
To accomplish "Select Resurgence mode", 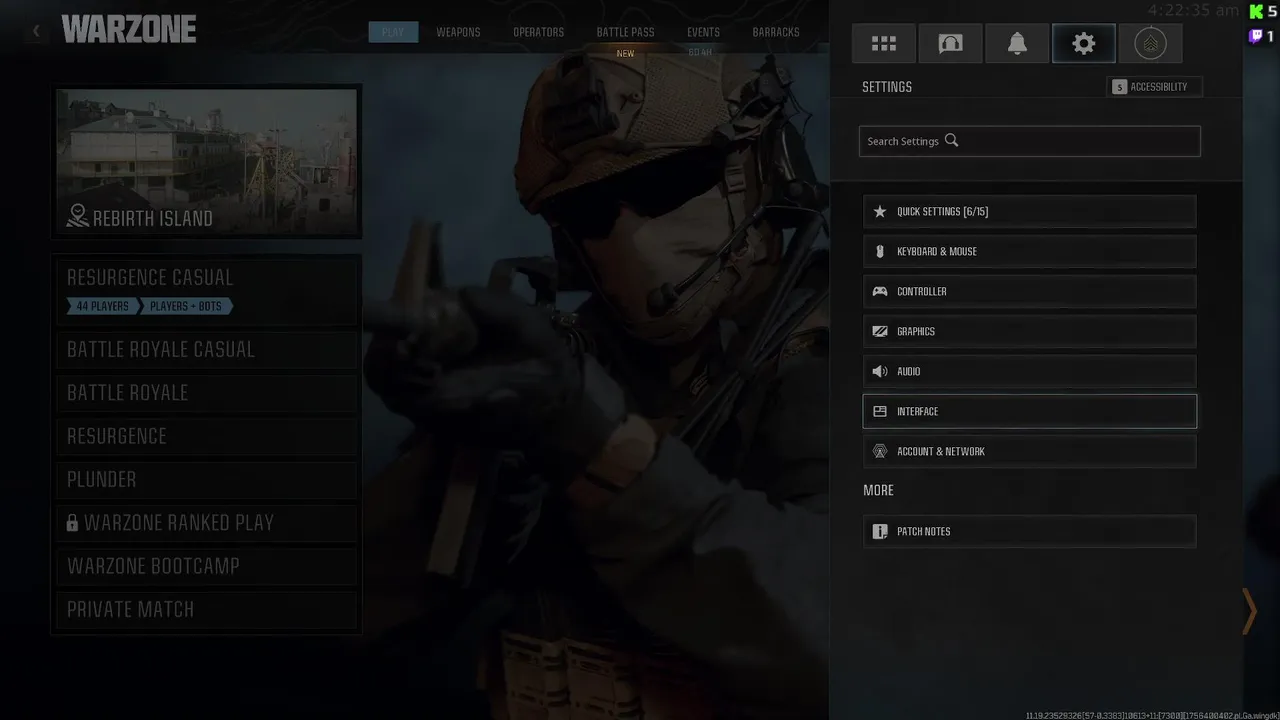I will [207, 436].
